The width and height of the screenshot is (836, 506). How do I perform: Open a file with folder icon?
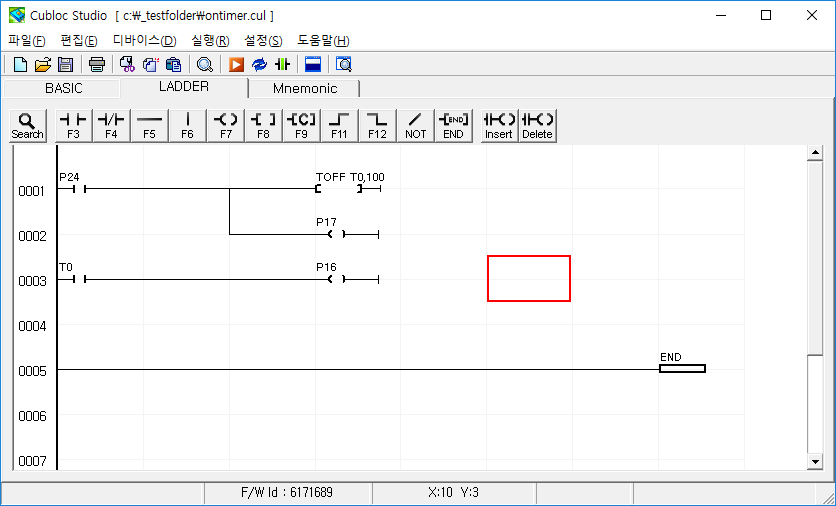click(x=42, y=65)
